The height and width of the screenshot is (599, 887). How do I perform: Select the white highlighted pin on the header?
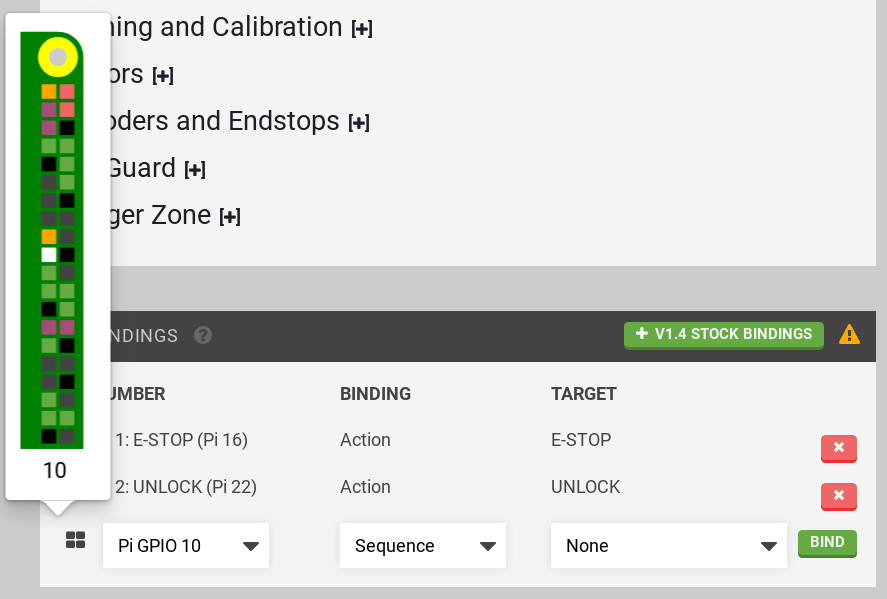49,254
